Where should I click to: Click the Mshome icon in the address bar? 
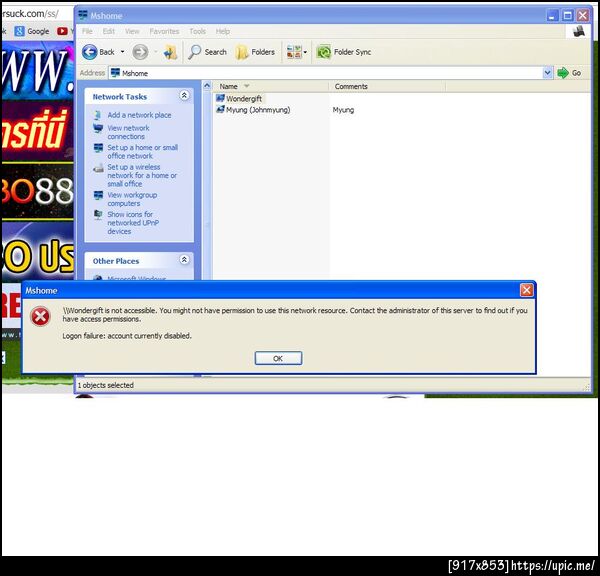tap(115, 73)
